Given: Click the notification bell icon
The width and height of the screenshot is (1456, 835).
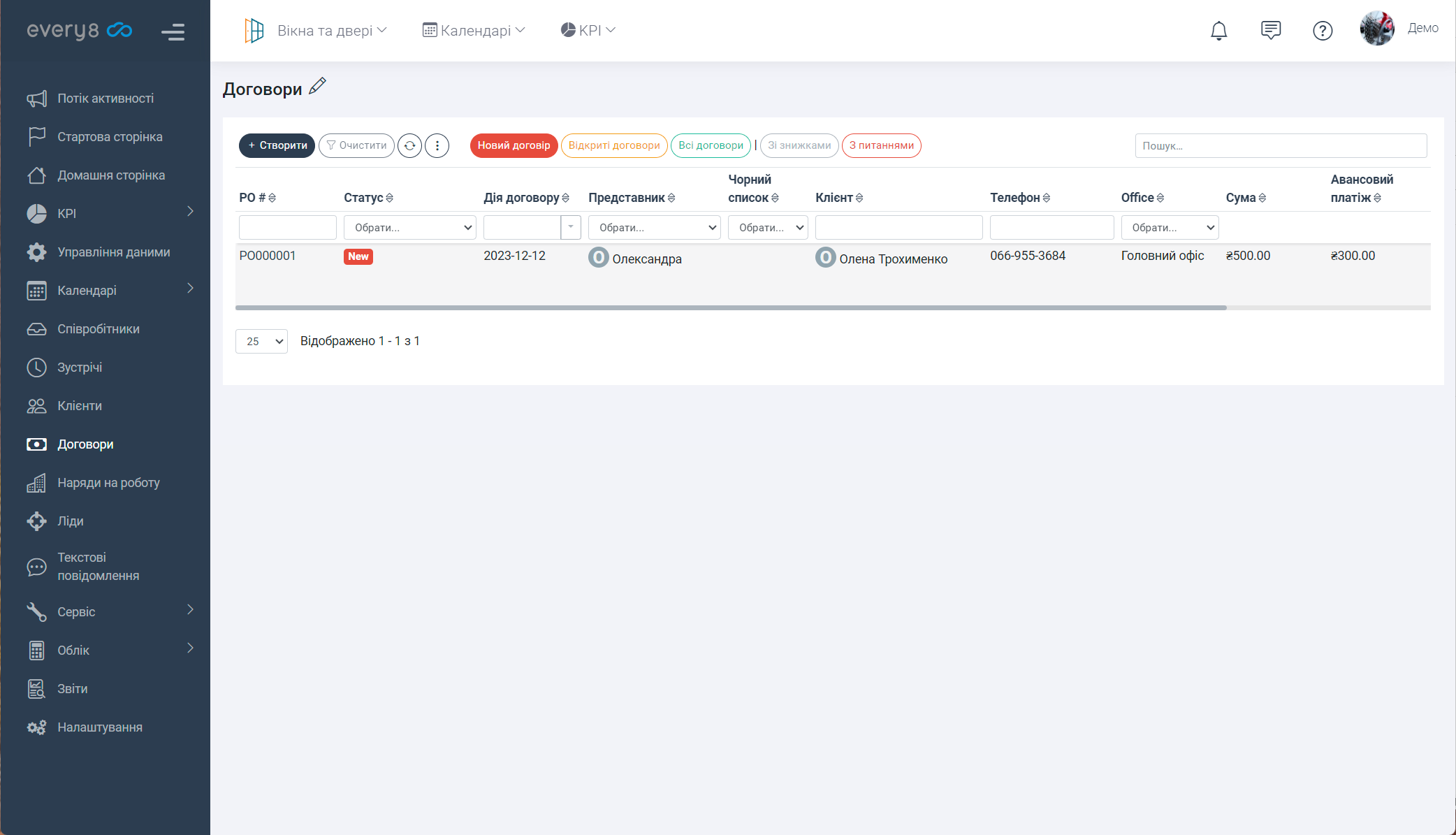Looking at the screenshot, I should (x=1218, y=31).
